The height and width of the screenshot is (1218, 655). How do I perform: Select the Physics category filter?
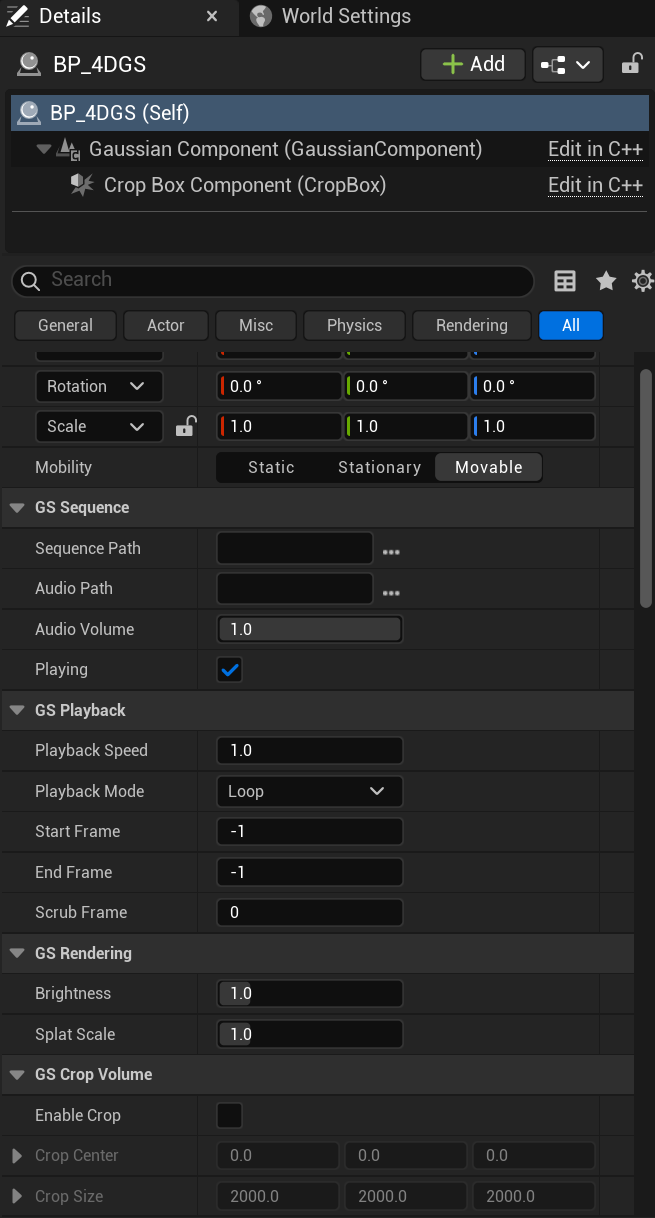[x=353, y=325]
